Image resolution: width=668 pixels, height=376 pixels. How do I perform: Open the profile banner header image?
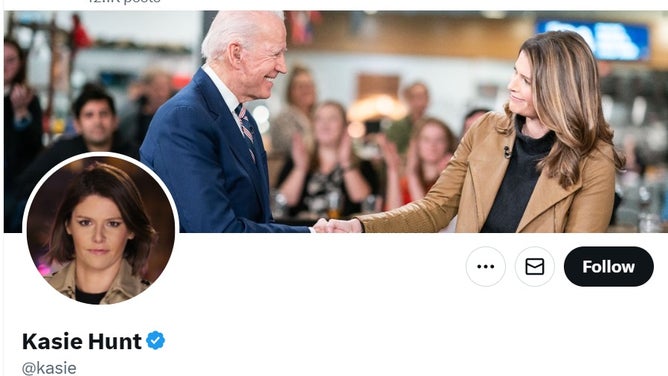(x=336, y=121)
